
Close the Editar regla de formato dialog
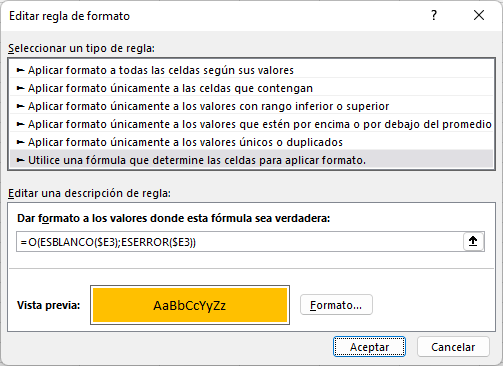tap(479, 15)
